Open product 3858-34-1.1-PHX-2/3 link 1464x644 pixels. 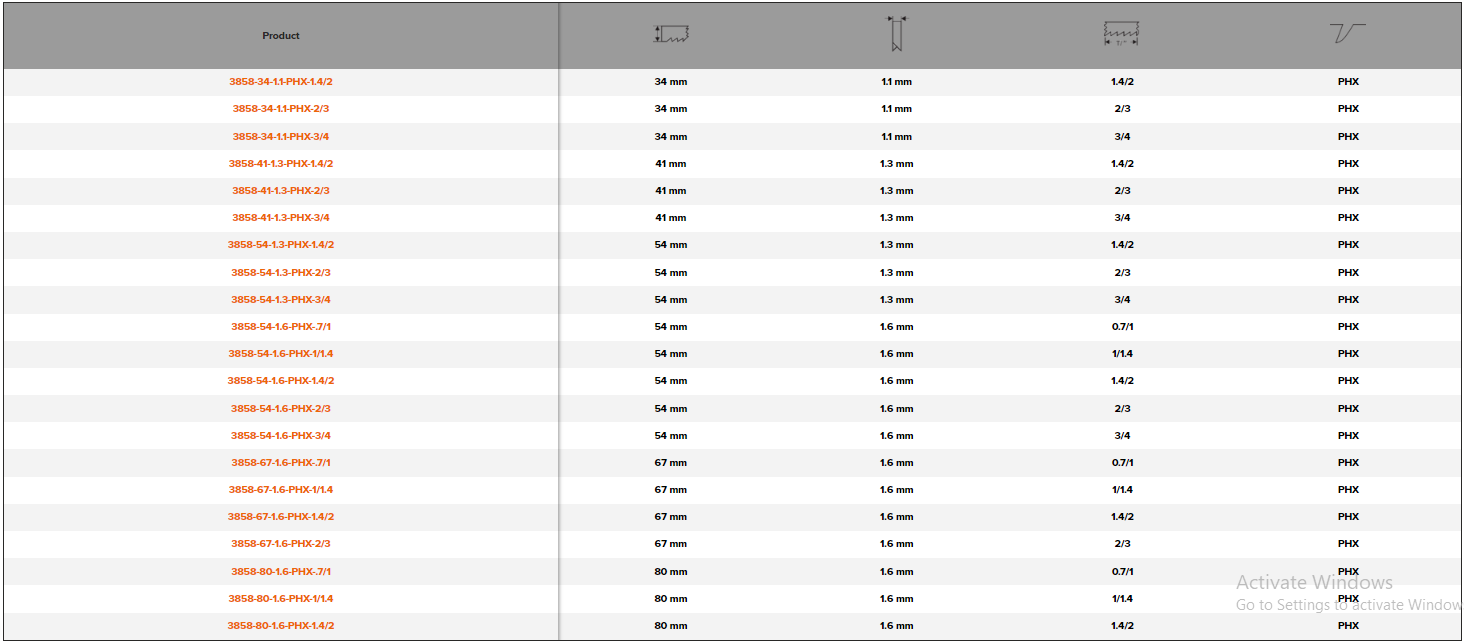[281, 109]
